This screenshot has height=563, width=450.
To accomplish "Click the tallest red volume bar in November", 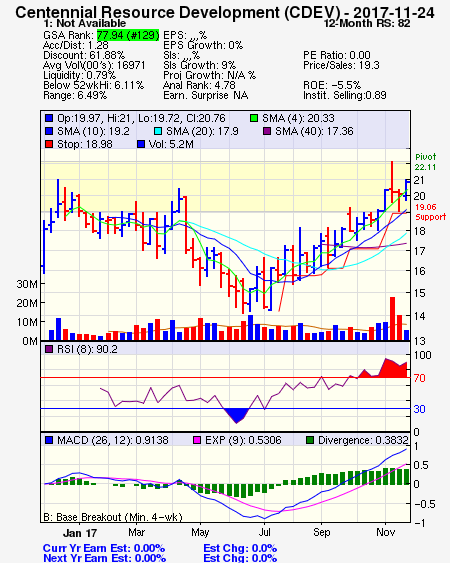I will click(392, 318).
